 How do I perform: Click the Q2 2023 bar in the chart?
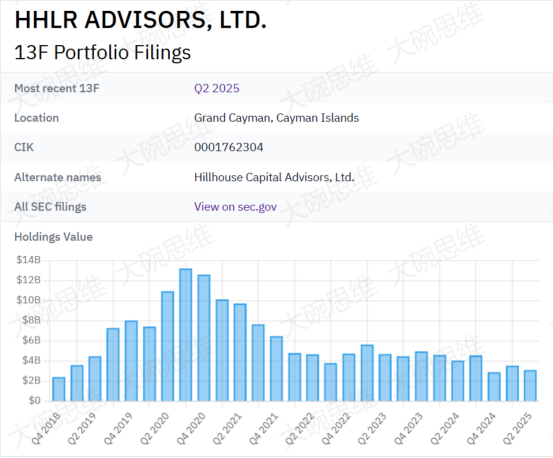click(x=385, y=378)
